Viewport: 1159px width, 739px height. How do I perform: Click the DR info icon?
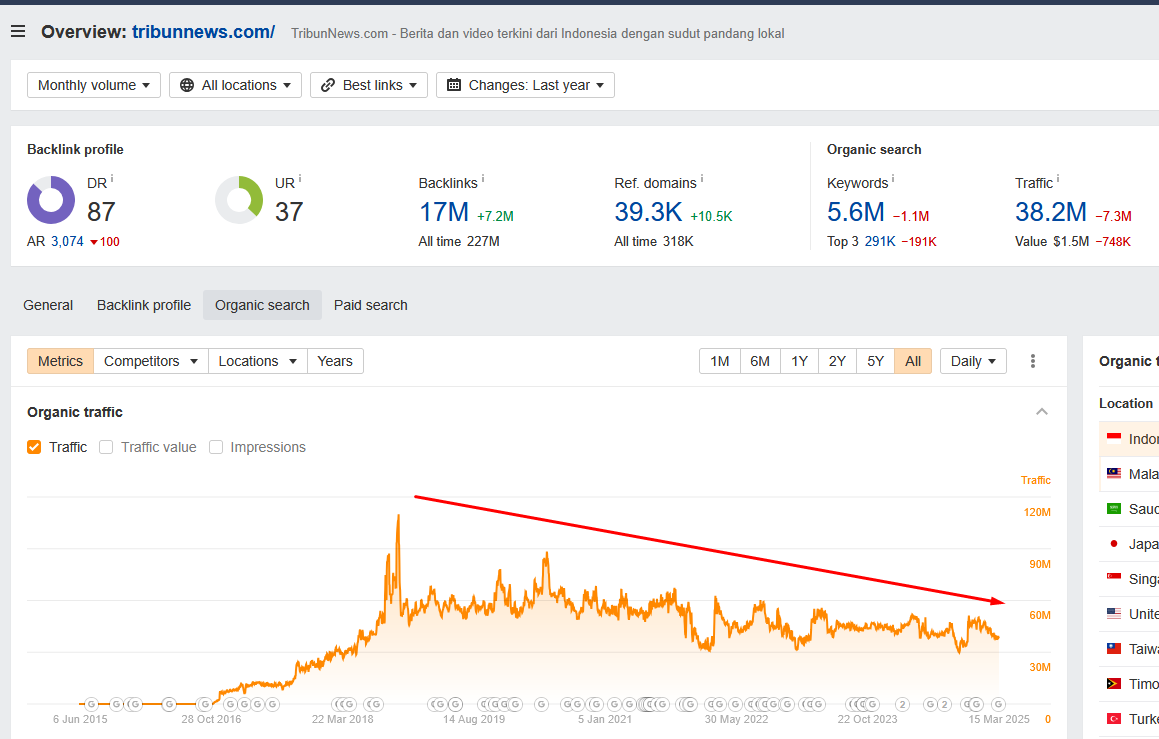[x=112, y=178]
